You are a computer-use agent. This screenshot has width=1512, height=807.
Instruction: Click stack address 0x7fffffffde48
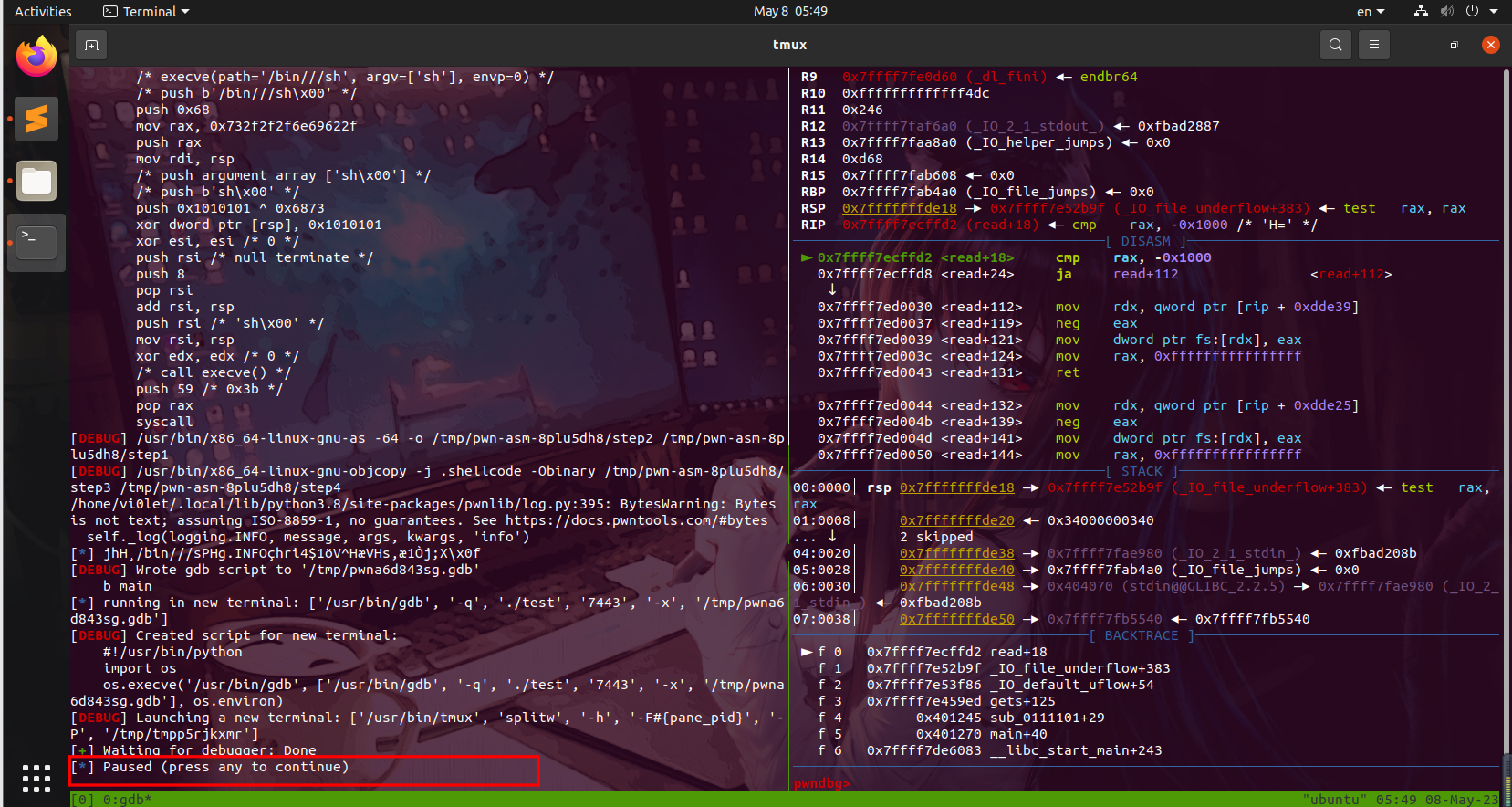(956, 586)
